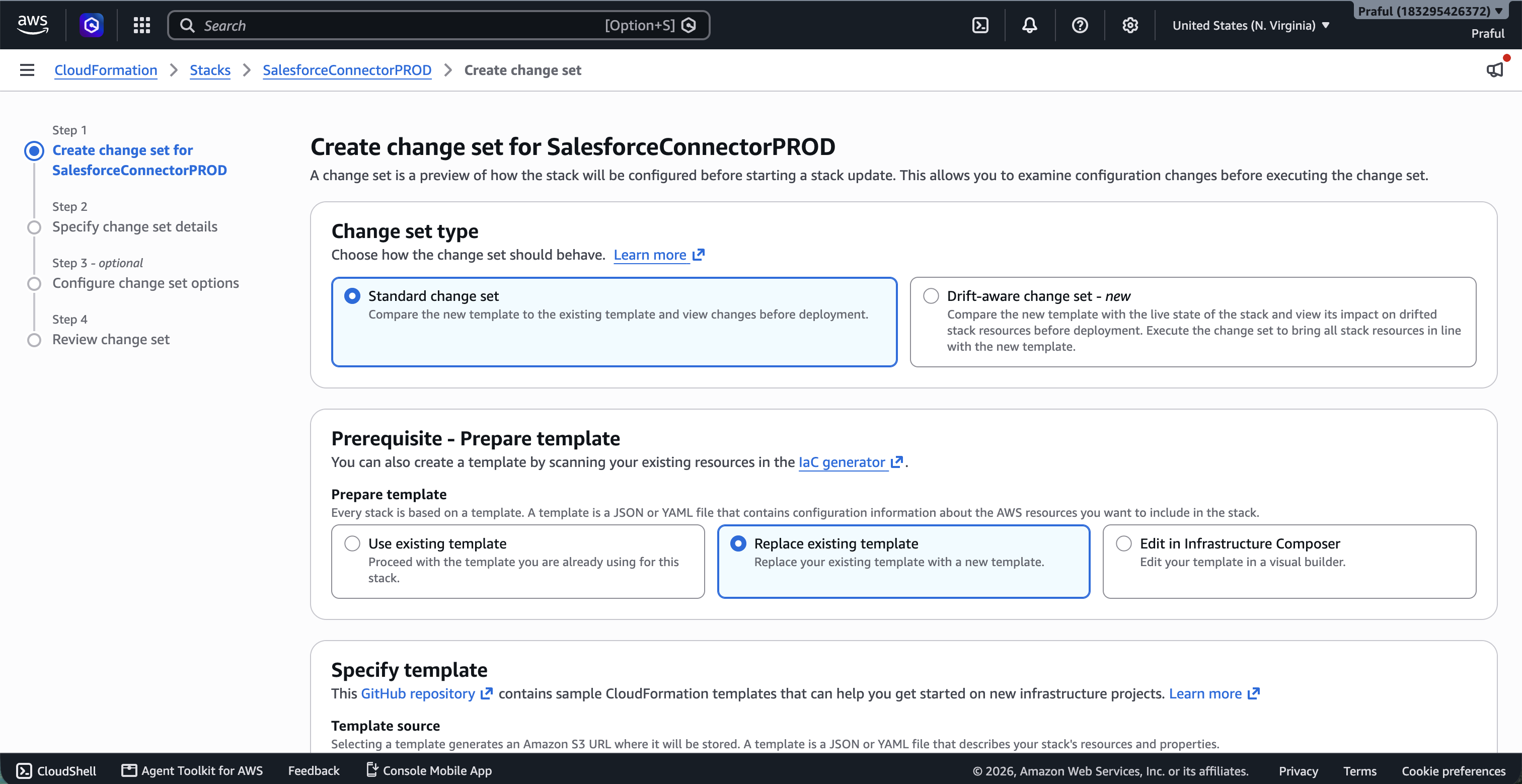Open Learn more link in Specify template
The width and height of the screenshot is (1522, 784).
[x=1213, y=693]
